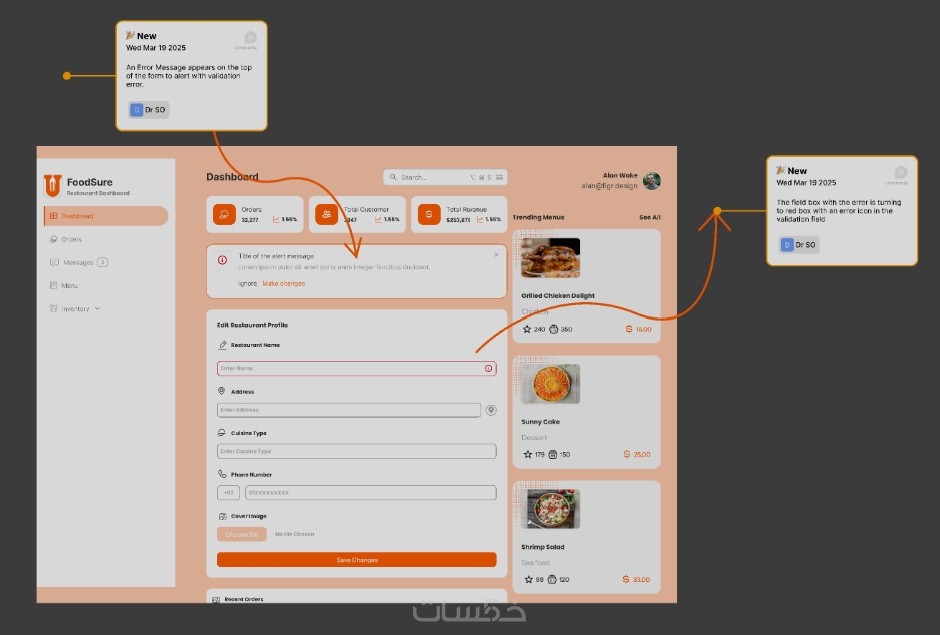Click the Orders stat card icon
940x635 pixels.
pyautogui.click(x=224, y=214)
